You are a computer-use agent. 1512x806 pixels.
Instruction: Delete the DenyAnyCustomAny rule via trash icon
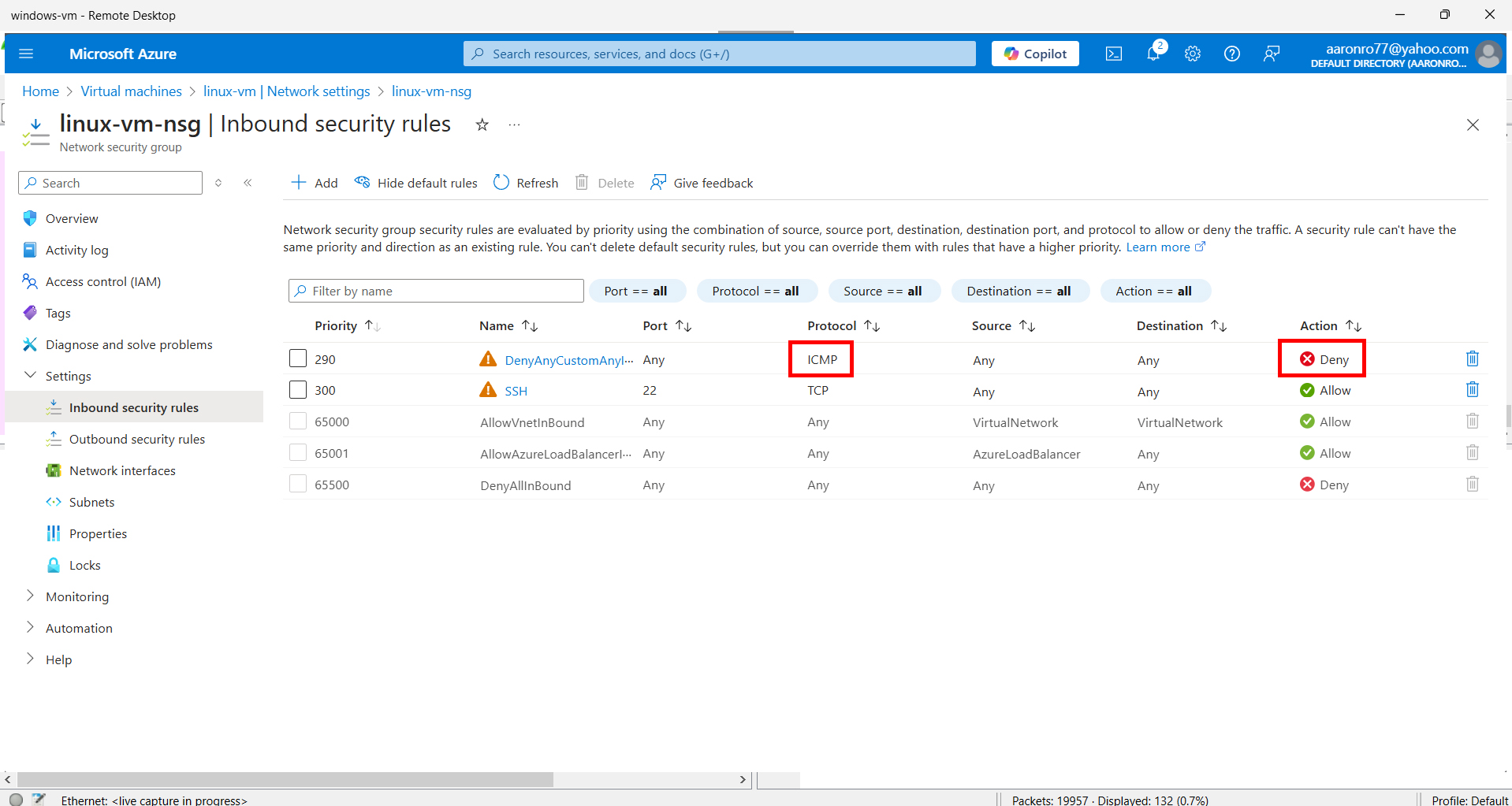pos(1472,358)
